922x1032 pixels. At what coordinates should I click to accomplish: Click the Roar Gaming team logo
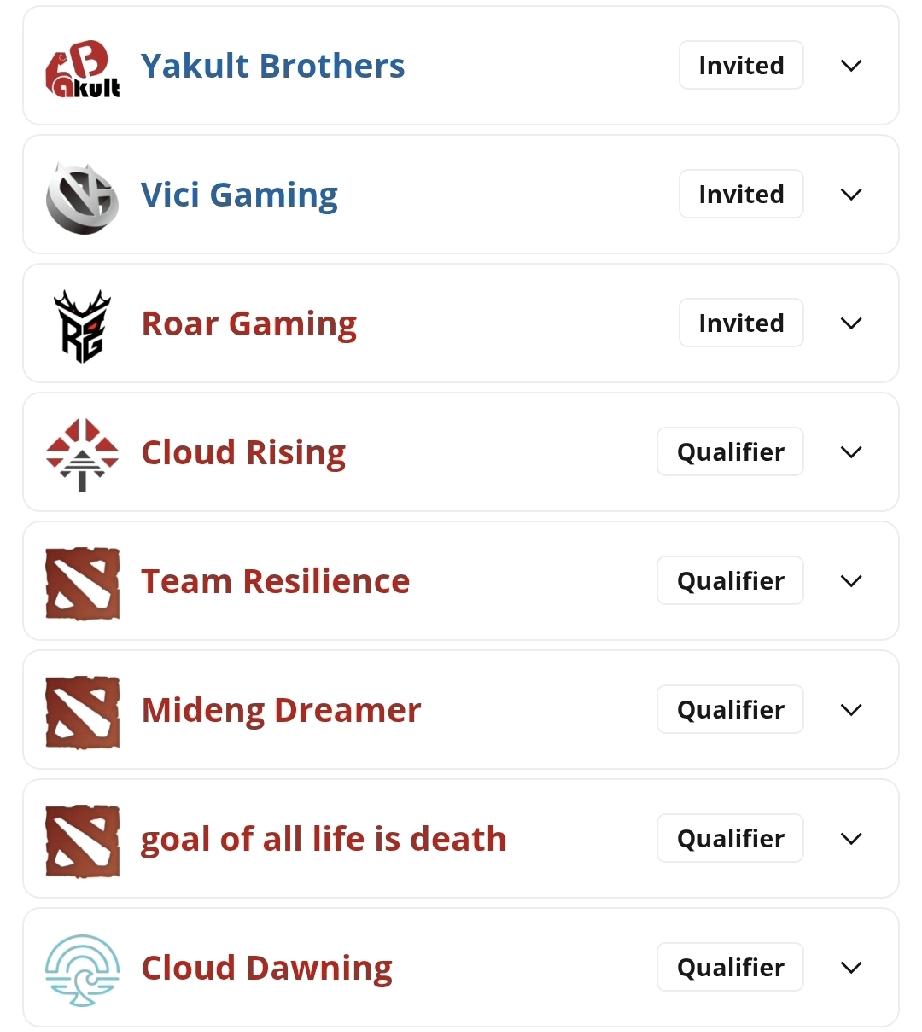coord(82,325)
